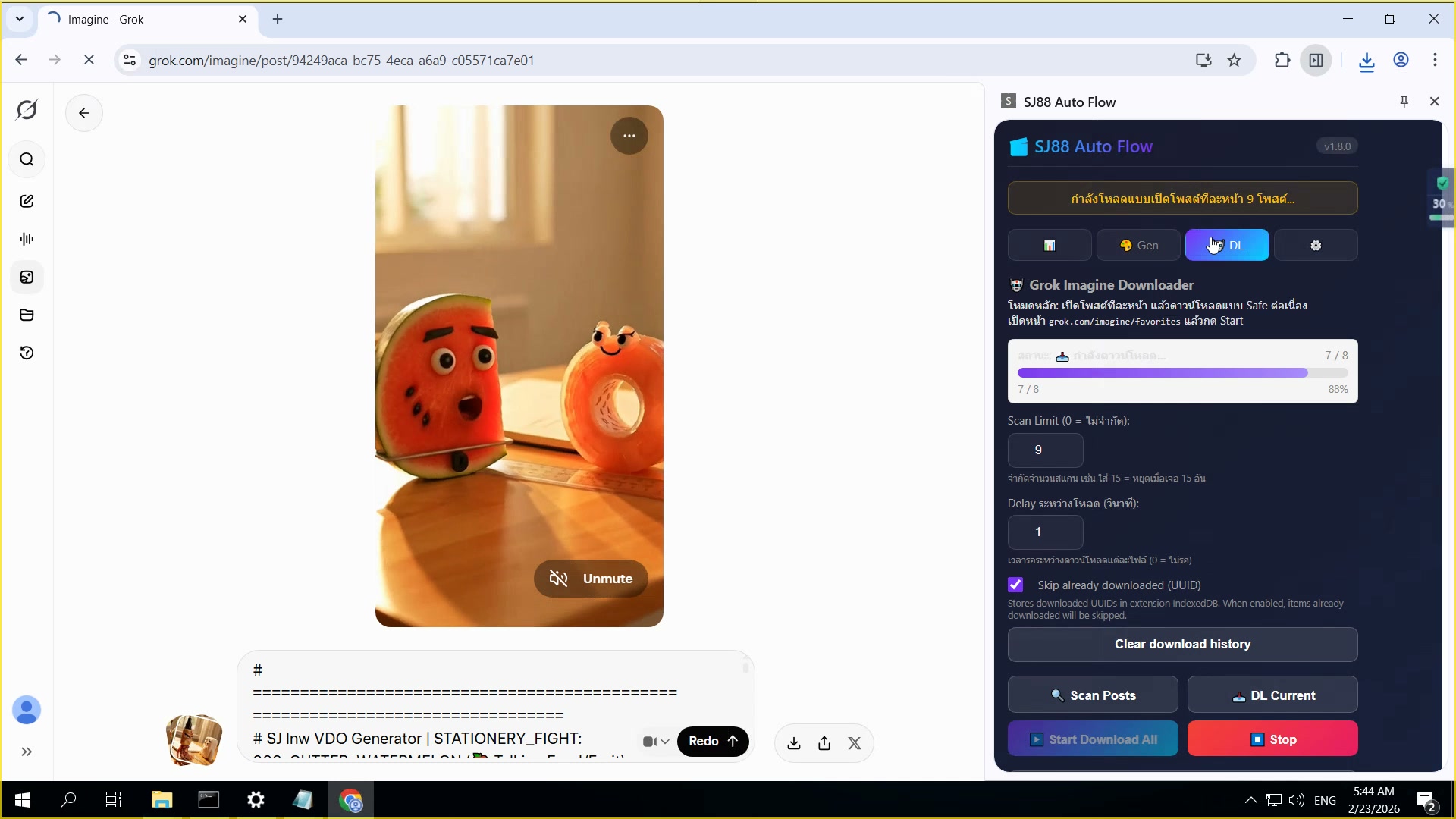Screen dimensions: 1456x819
Task: Click the Scan Limit input field
Action: tap(1045, 450)
